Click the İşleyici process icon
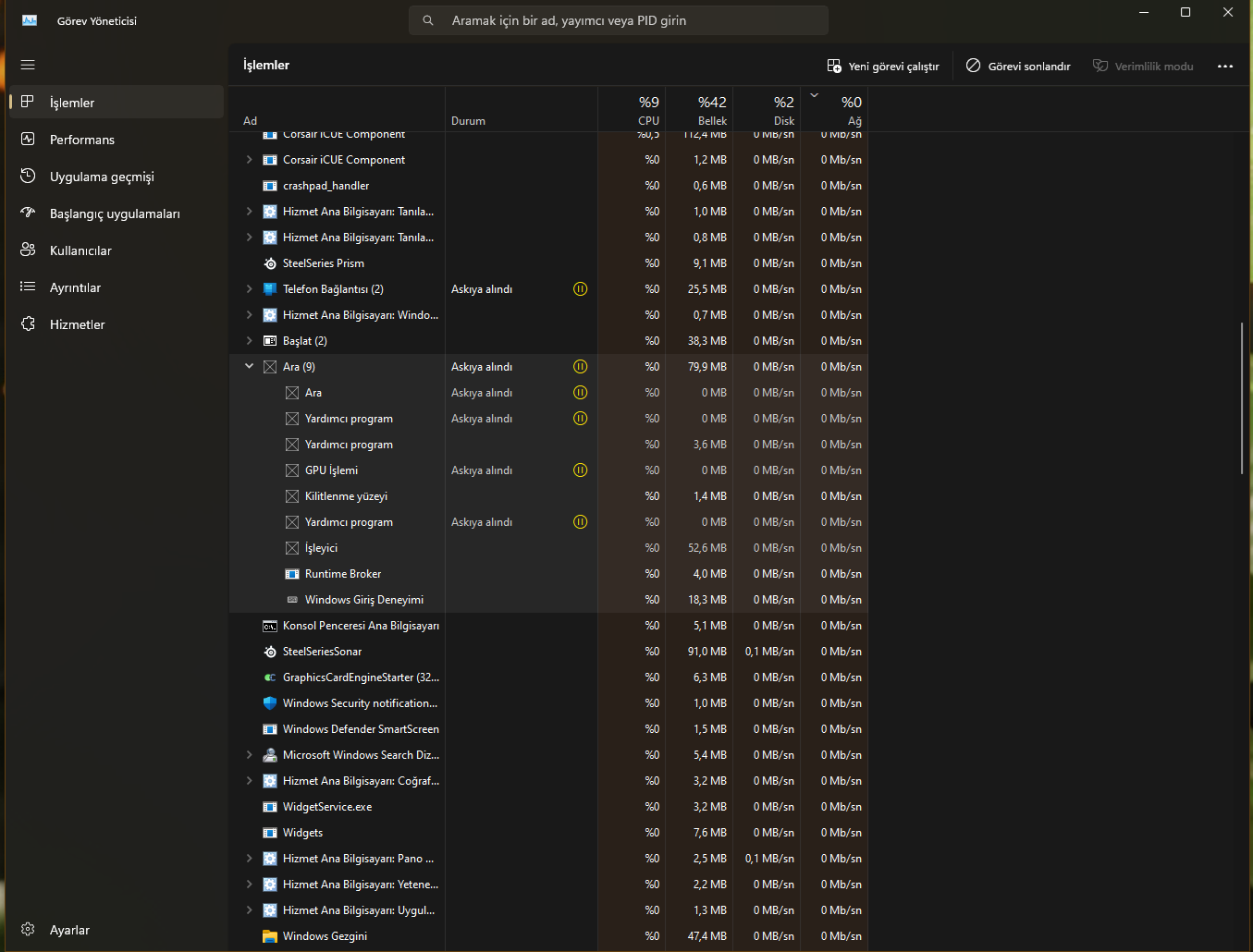This screenshot has width=1253, height=952. point(292,548)
